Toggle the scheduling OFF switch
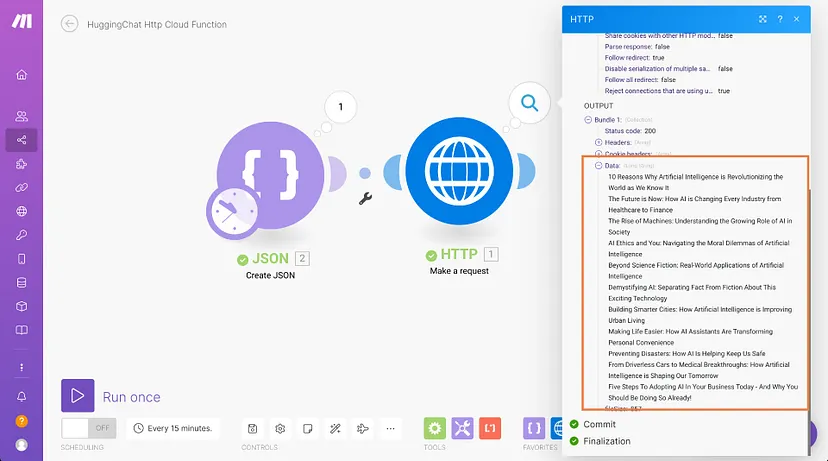This screenshot has height=461, width=828. tap(89, 428)
